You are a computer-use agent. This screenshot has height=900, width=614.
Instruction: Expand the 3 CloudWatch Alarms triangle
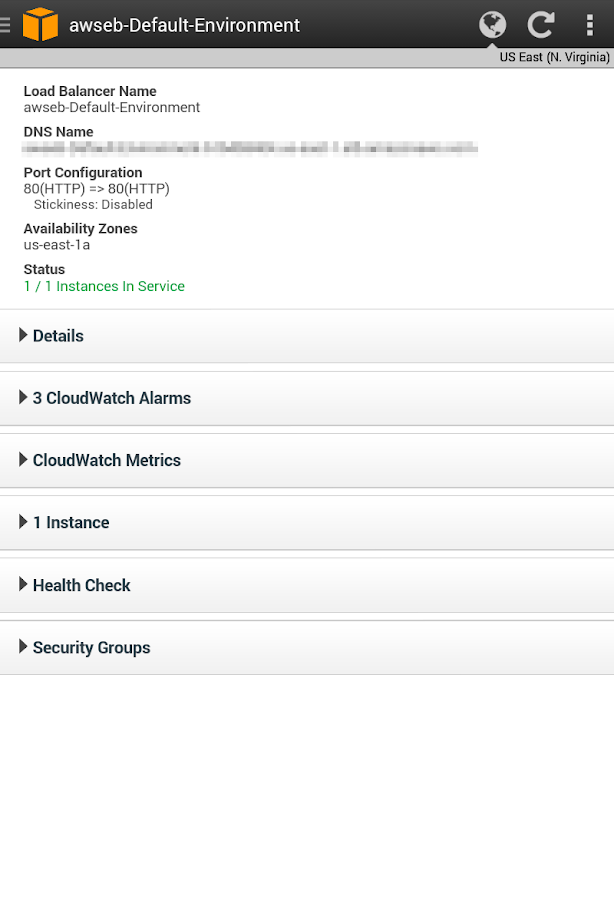pos(23,397)
